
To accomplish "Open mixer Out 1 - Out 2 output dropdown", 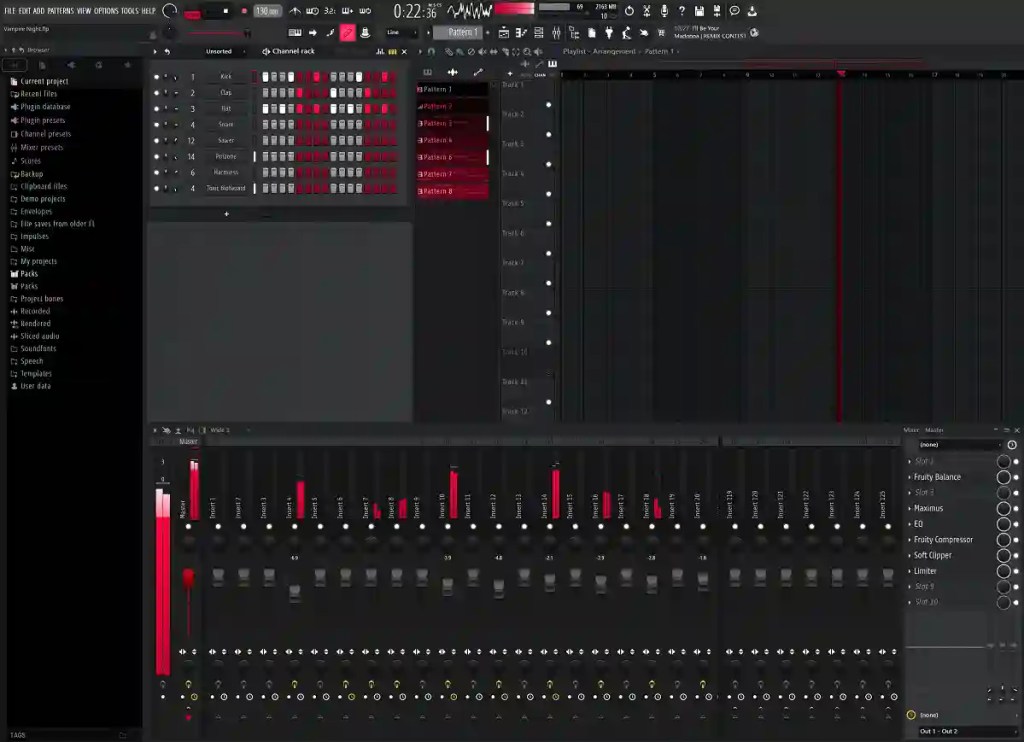I will [967, 731].
